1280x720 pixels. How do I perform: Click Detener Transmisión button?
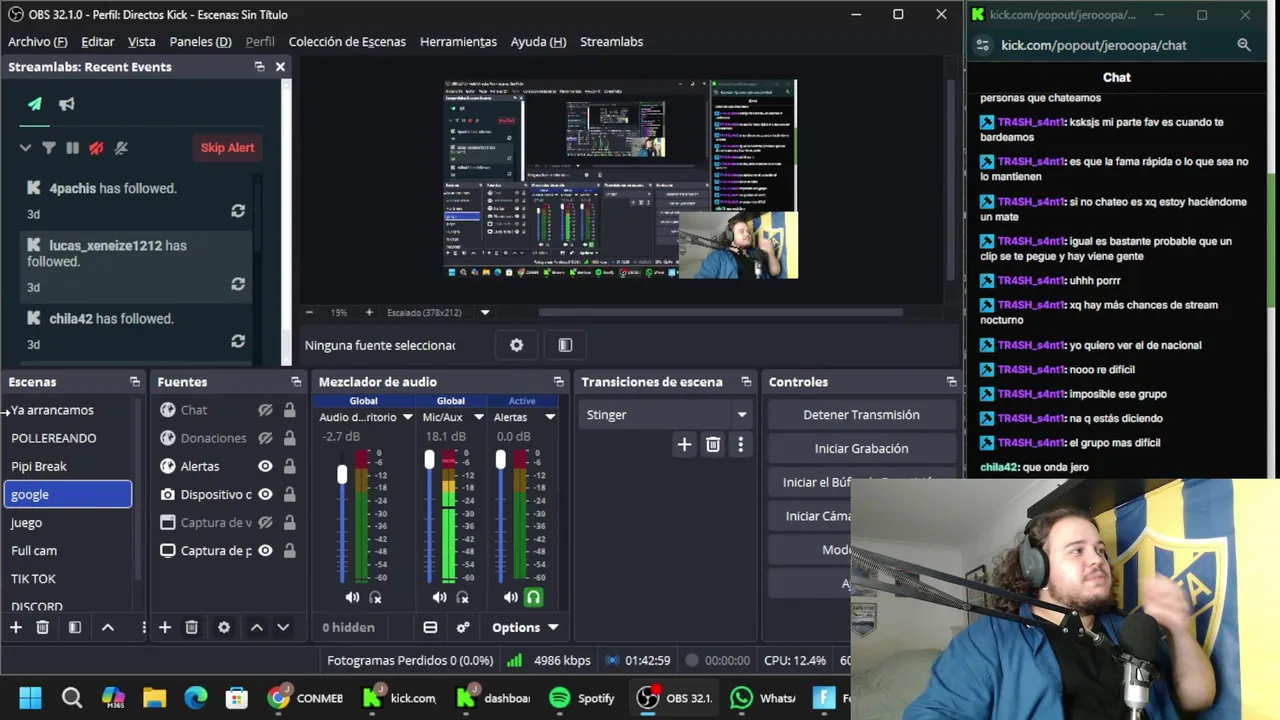coord(861,415)
